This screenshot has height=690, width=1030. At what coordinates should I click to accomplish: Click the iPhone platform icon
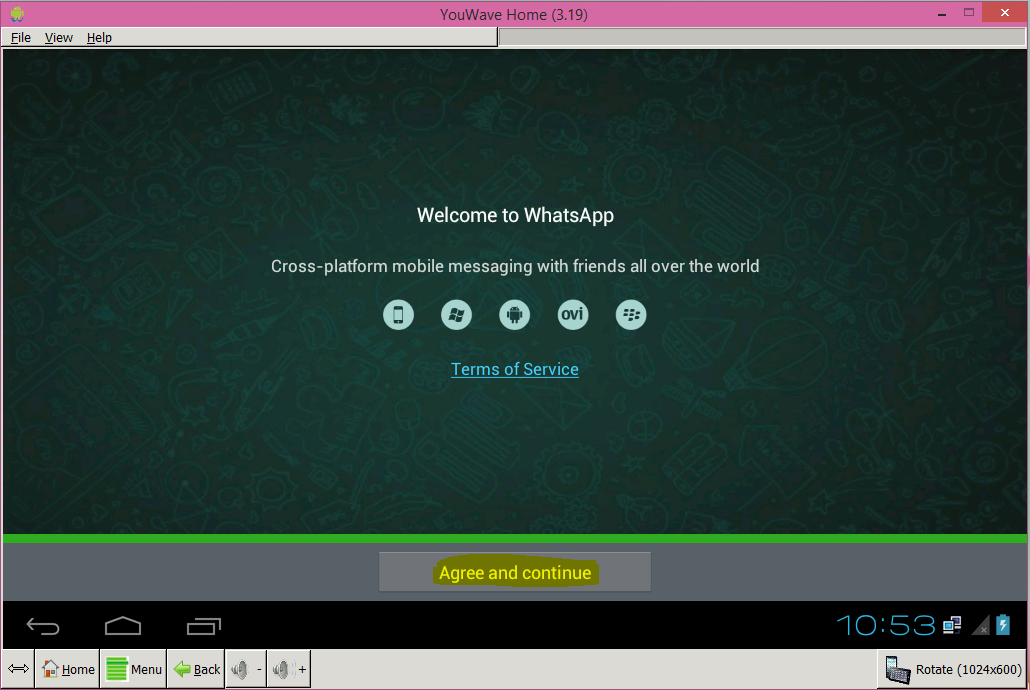coord(398,315)
